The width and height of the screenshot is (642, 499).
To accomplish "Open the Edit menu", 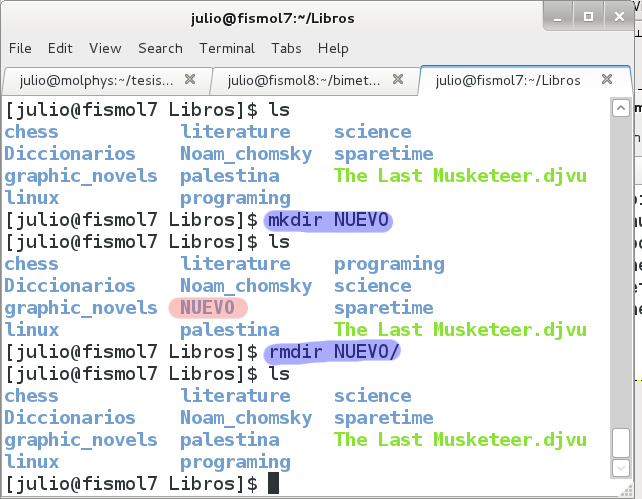I will click(x=60, y=48).
